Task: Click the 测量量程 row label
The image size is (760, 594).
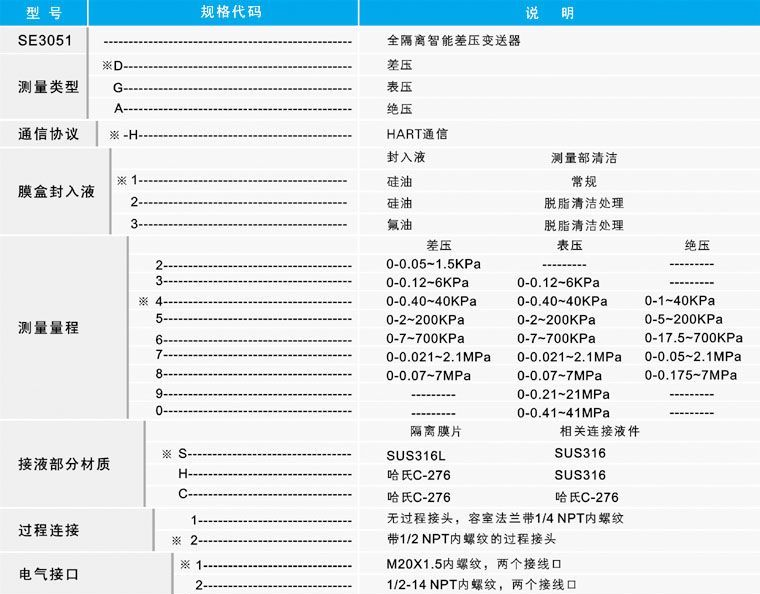Action: click(x=48, y=328)
